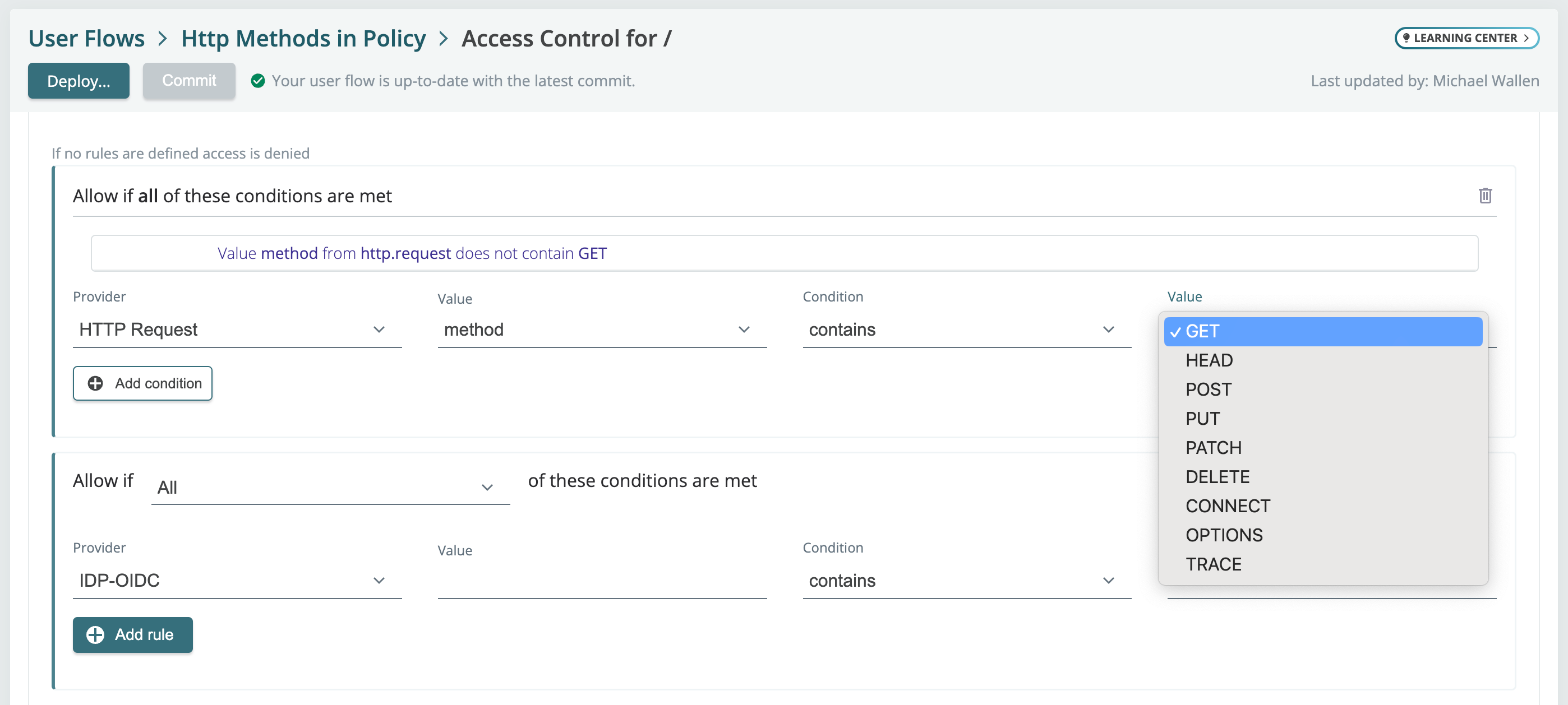Click the Deploy button
This screenshot has height=705, width=1568.
tap(78, 80)
